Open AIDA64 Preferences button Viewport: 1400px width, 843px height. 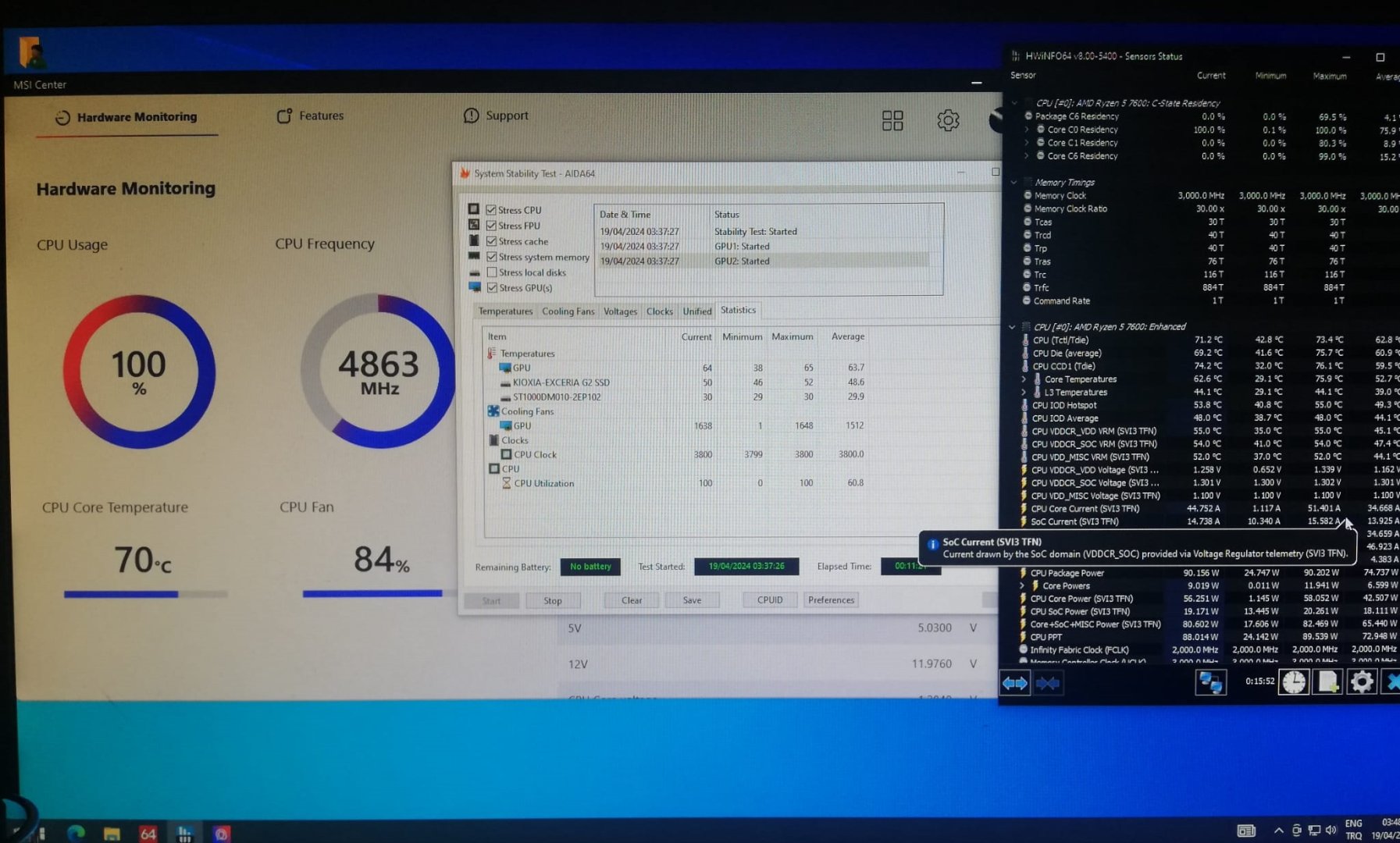click(832, 600)
